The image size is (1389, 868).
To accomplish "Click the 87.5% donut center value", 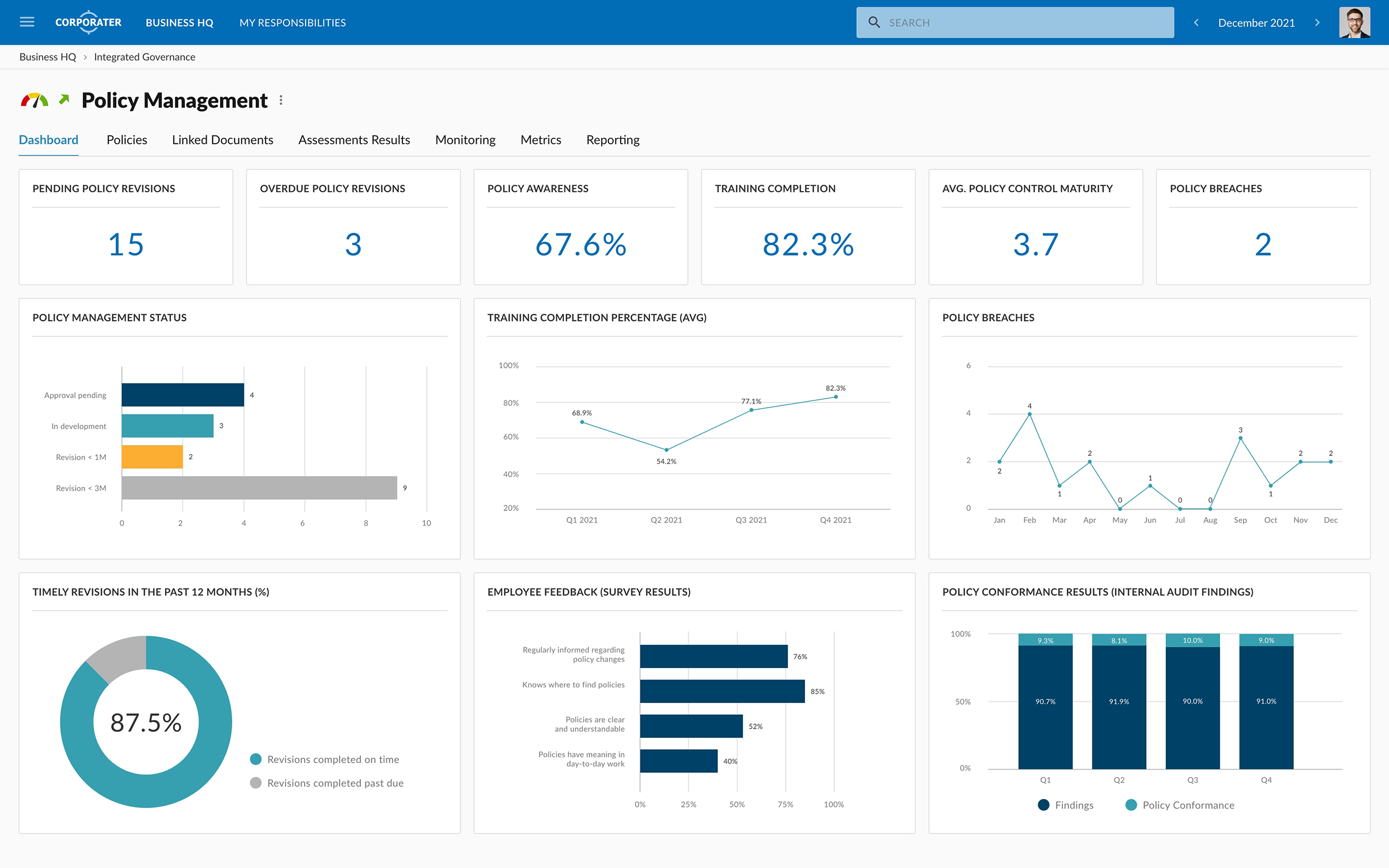I will (146, 723).
